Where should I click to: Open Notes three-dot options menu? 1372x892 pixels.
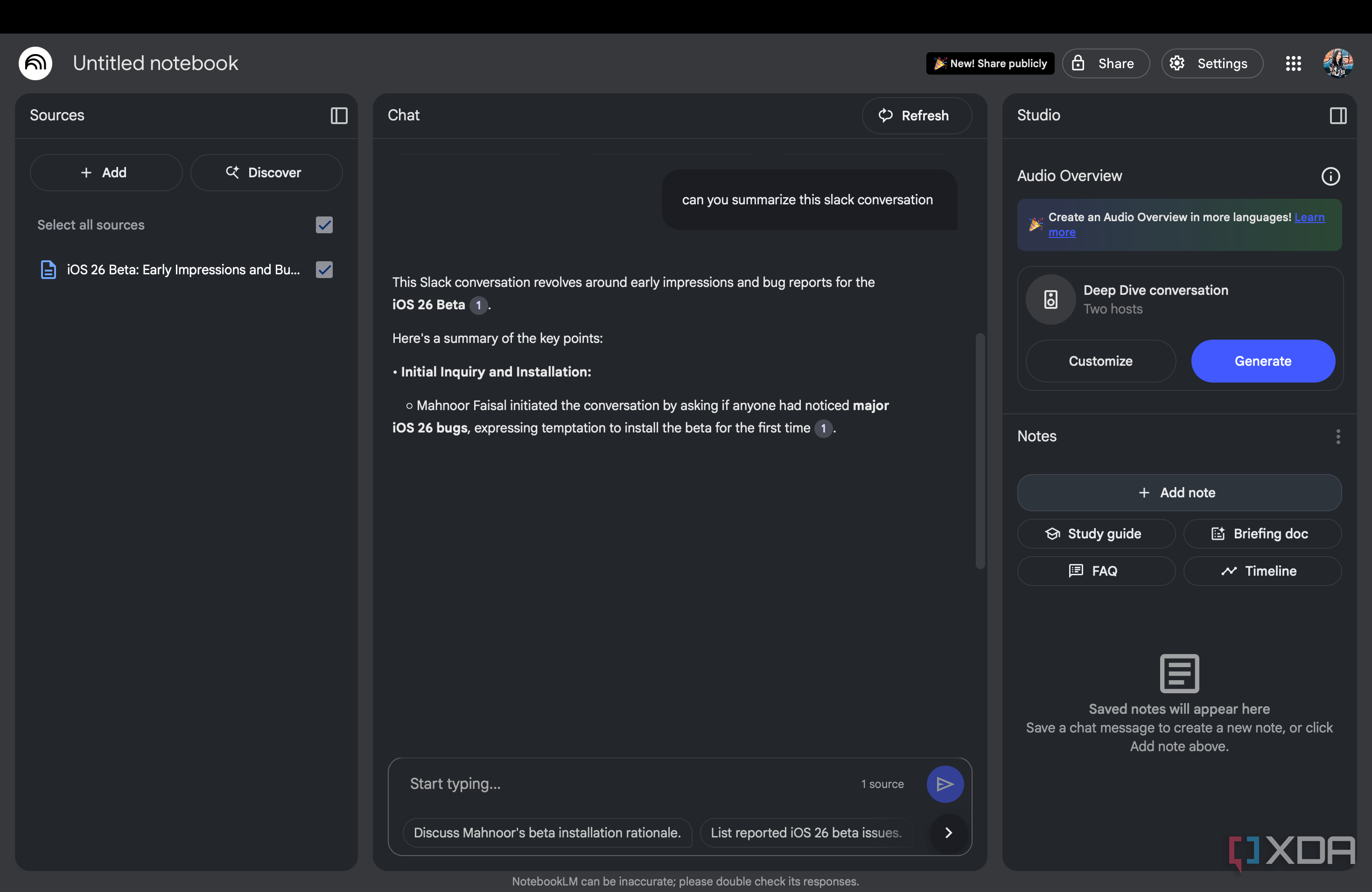[x=1338, y=437]
